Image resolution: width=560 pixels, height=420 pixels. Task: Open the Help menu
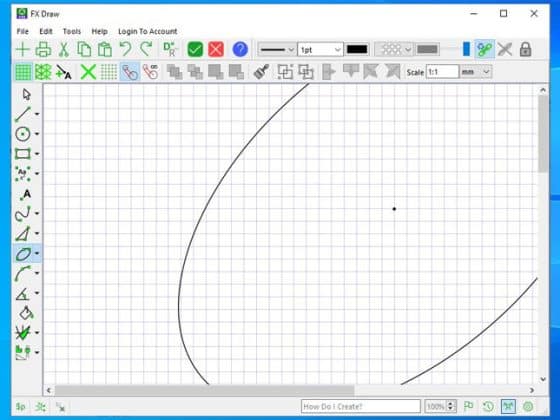click(x=100, y=31)
